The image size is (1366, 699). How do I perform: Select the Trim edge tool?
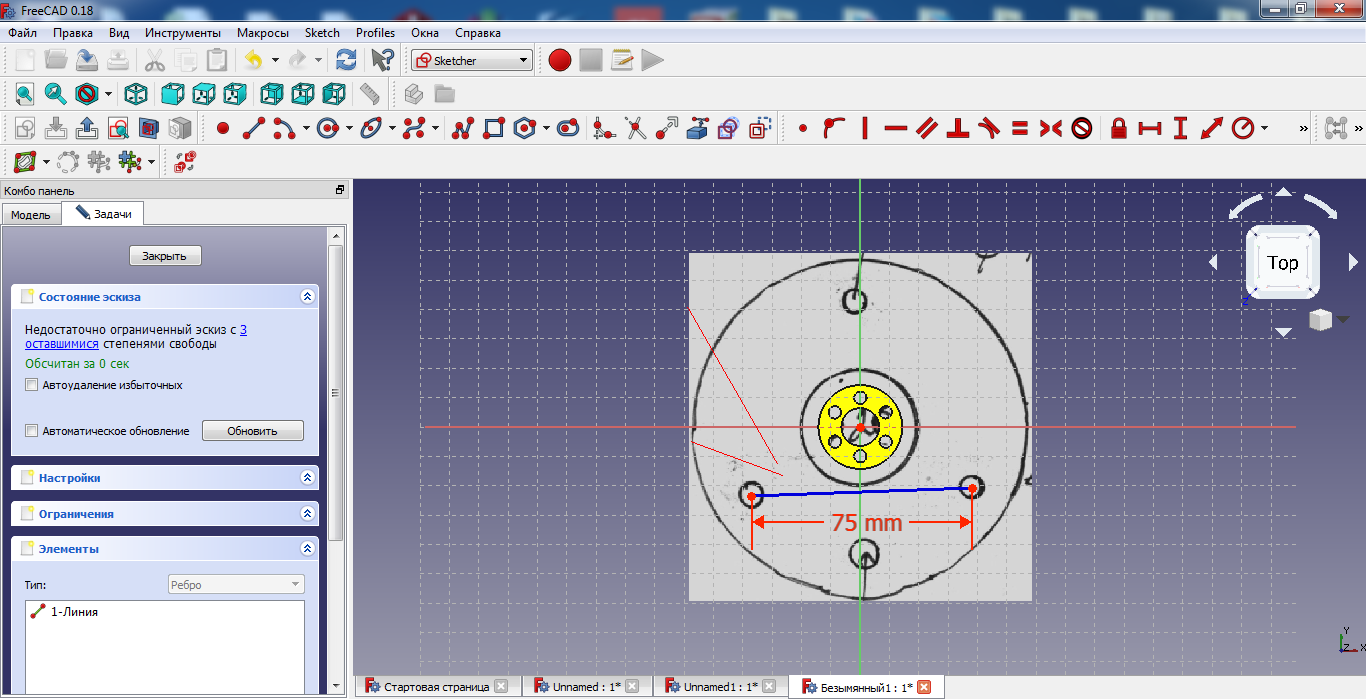tap(635, 128)
